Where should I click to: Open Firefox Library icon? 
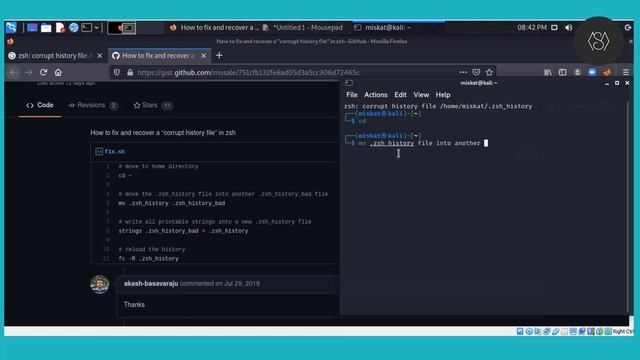[548, 72]
